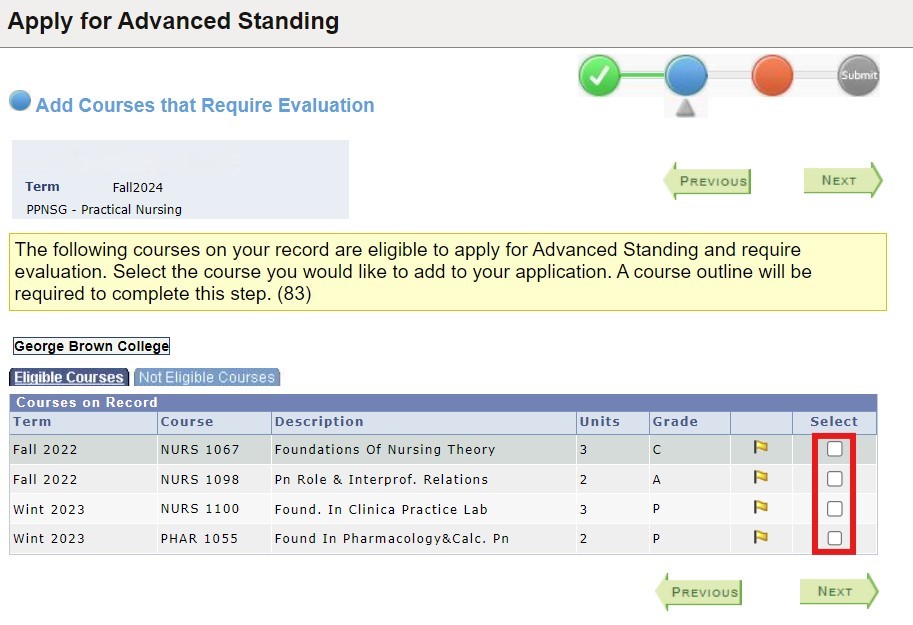
Task: Click the orange third step circle
Action: click(772, 75)
